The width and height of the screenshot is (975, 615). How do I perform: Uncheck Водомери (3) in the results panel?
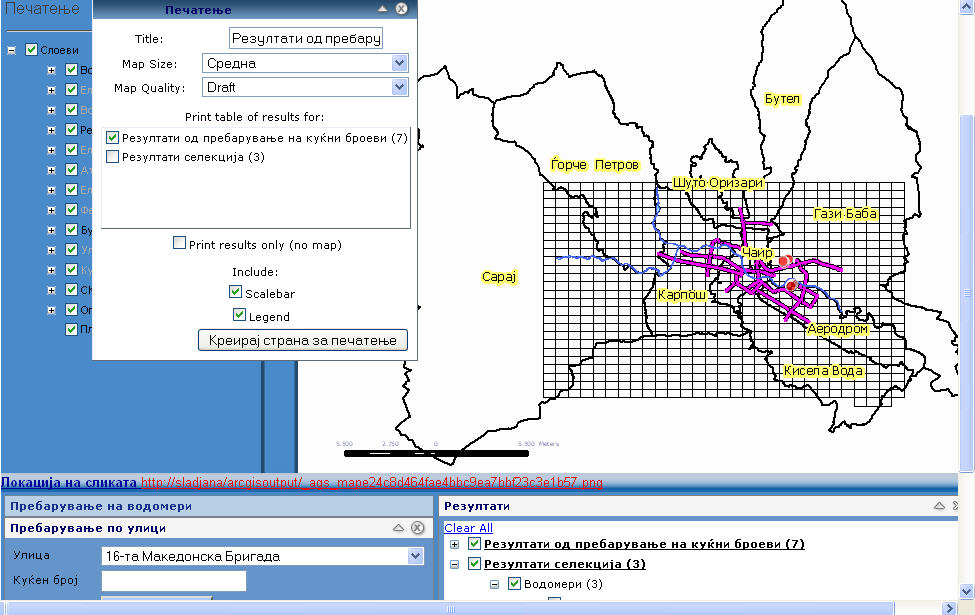coord(513,583)
